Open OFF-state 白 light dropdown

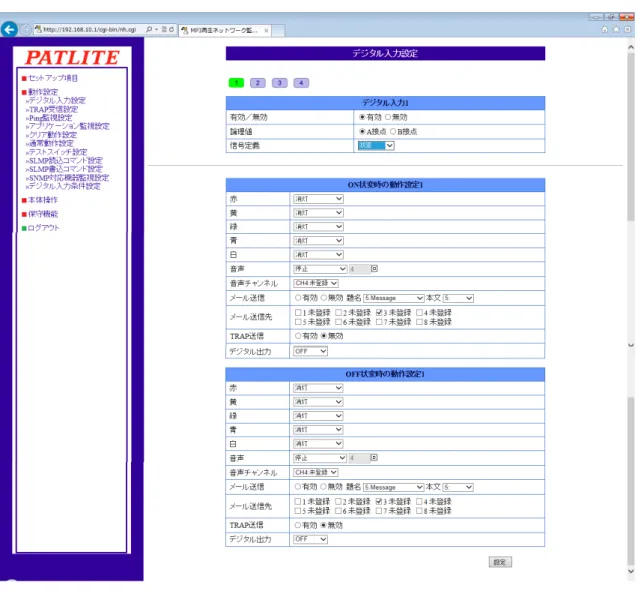tap(318, 444)
